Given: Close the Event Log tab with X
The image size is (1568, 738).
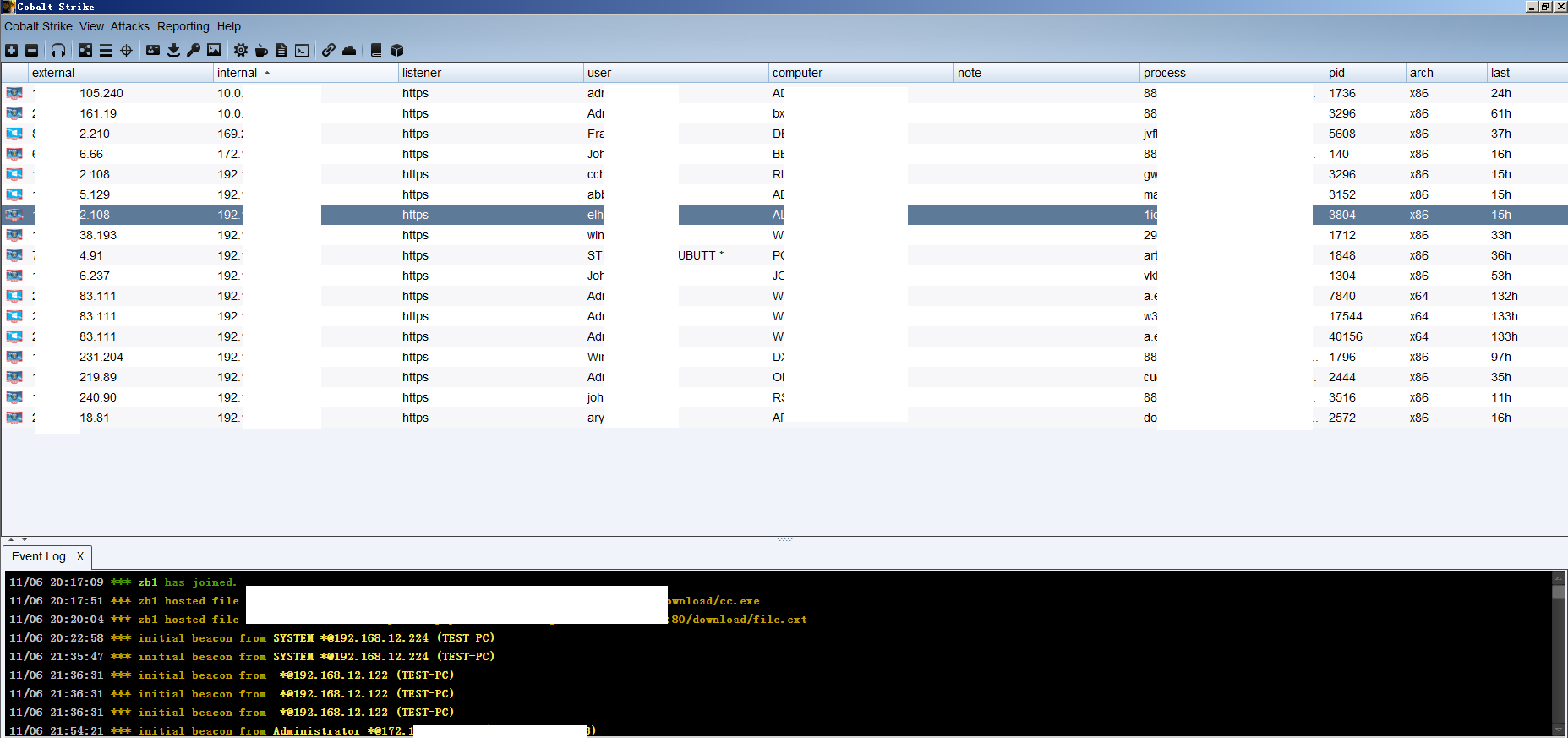Looking at the screenshot, I should click(x=80, y=556).
